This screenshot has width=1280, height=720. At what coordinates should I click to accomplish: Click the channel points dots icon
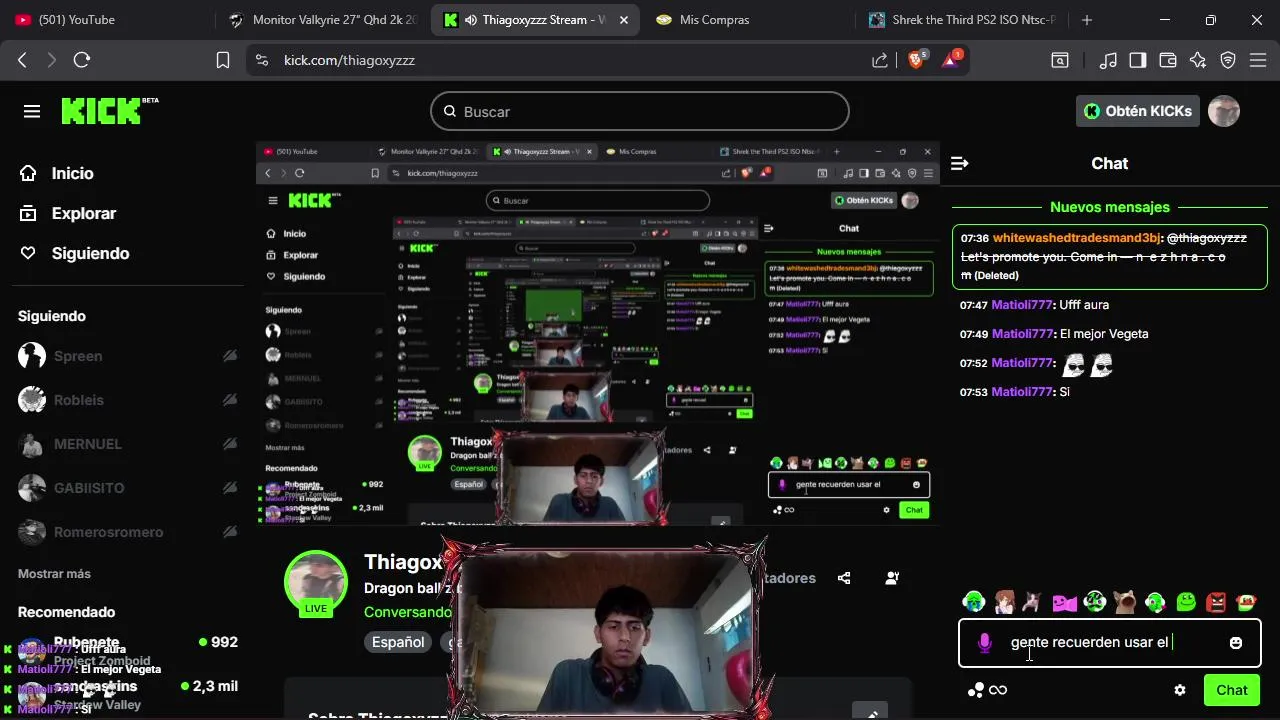976,690
